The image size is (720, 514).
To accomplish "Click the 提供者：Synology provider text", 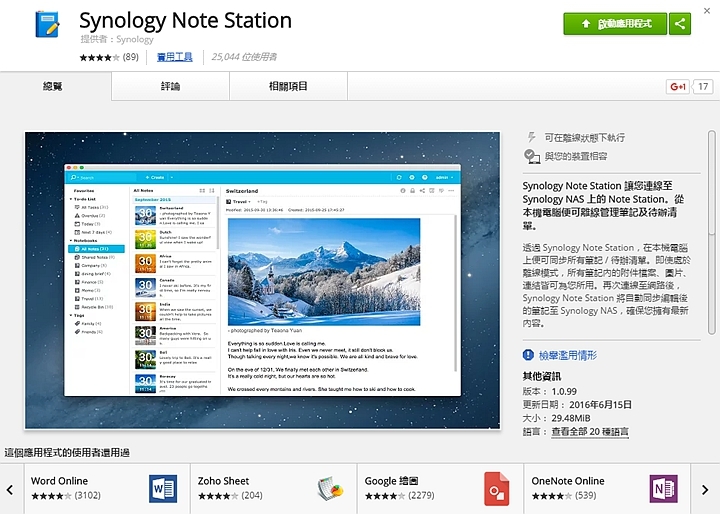I will point(117,40).
